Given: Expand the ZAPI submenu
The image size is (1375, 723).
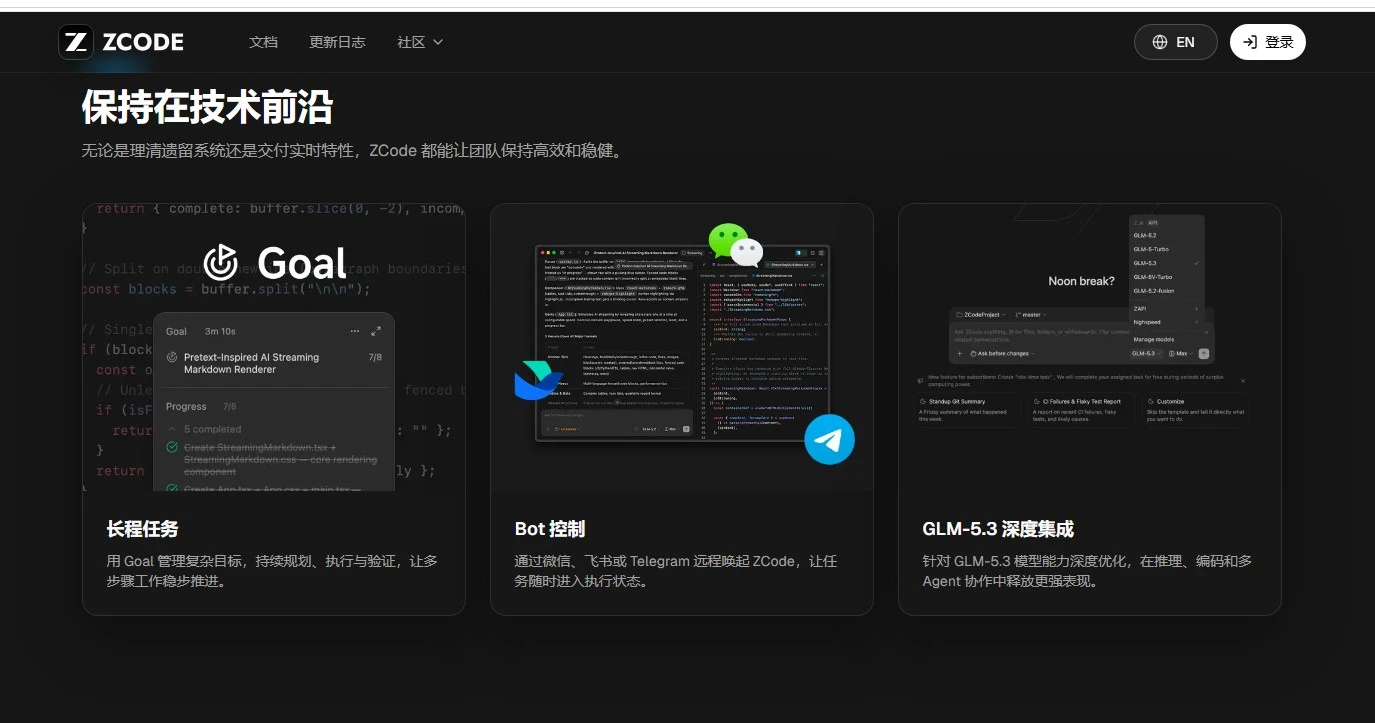Looking at the screenshot, I should click(1166, 309).
